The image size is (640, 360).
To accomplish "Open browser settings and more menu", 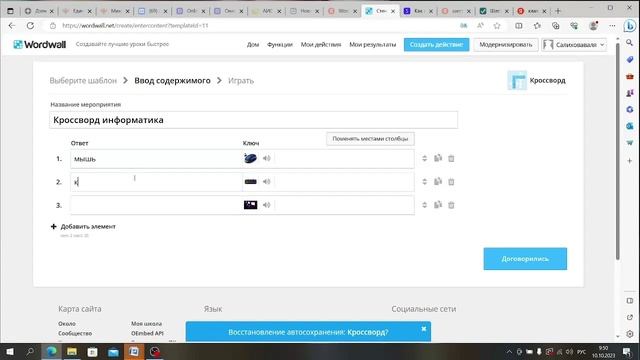I will click(x=612, y=26).
